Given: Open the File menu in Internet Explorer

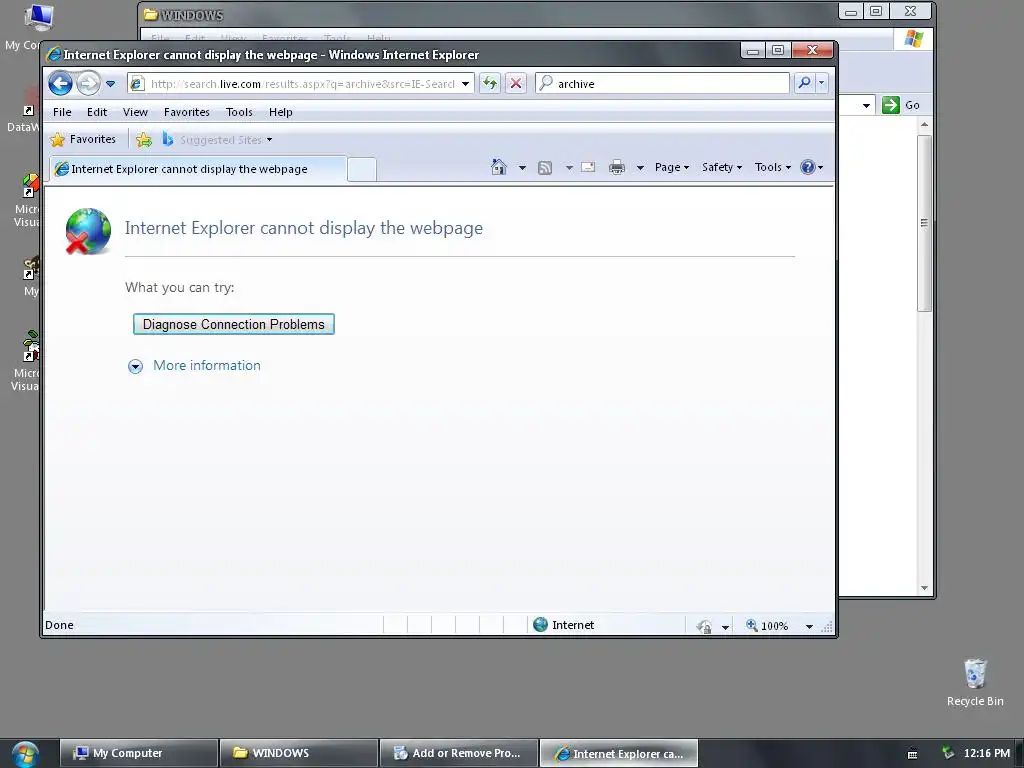Looking at the screenshot, I should [x=62, y=112].
